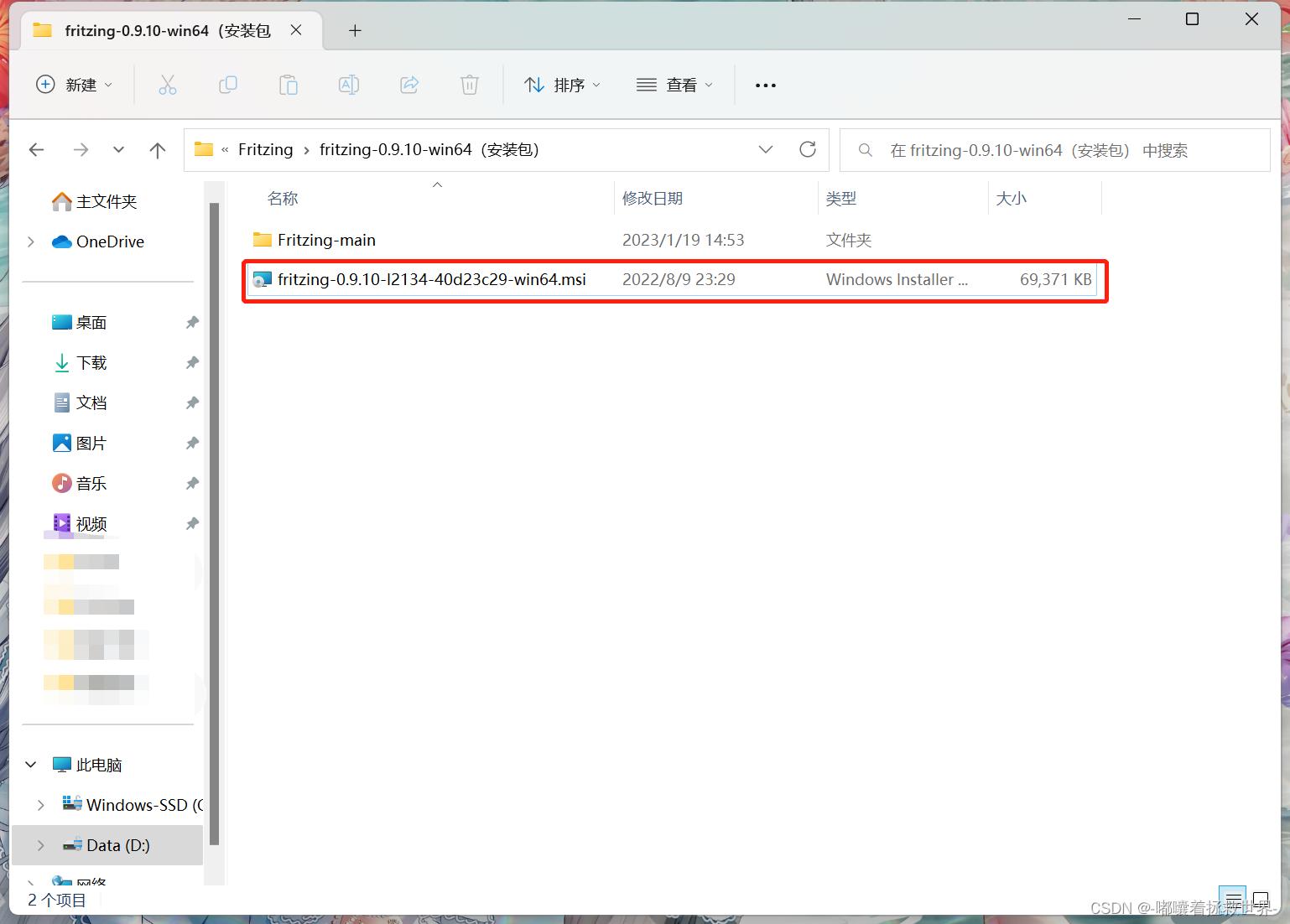Unpin 图片 from quick access
This screenshot has height=924, width=1290.
pyautogui.click(x=192, y=443)
